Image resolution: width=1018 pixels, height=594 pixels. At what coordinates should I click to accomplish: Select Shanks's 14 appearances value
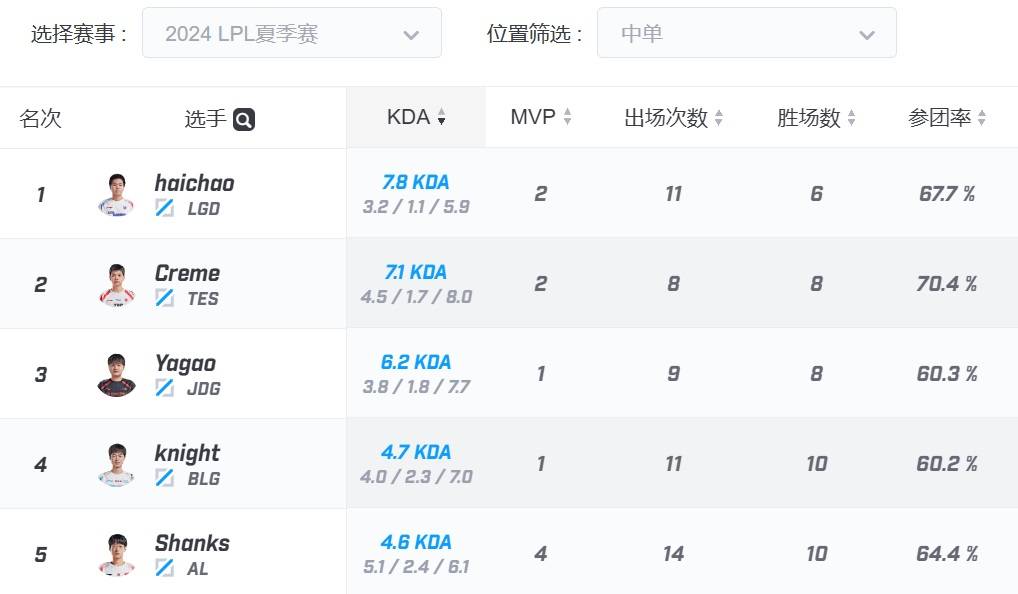673,554
